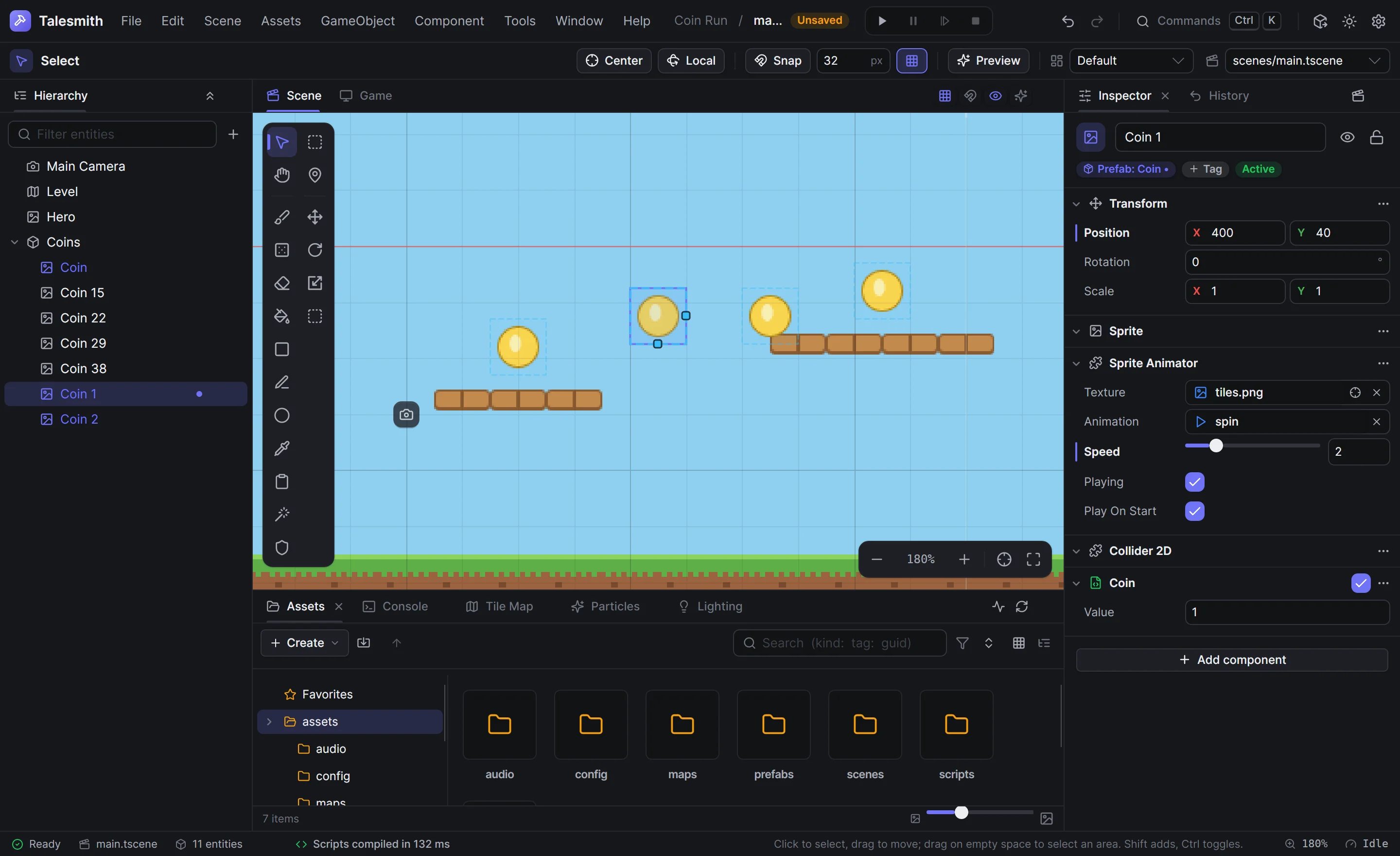Open the Default layout dropdown
Viewport: 1400px width, 856px height.
point(1131,61)
